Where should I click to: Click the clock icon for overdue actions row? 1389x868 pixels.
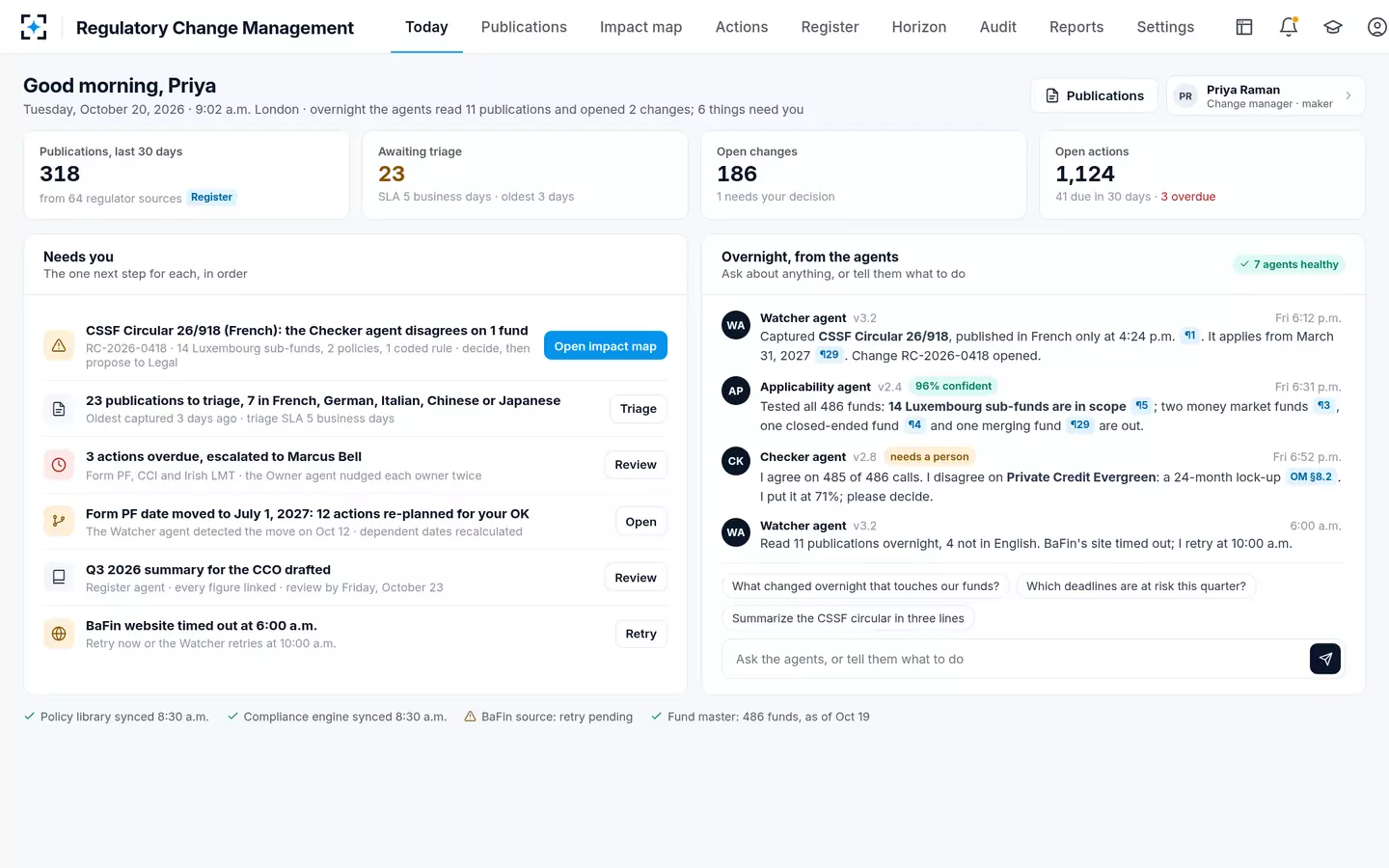(x=59, y=465)
